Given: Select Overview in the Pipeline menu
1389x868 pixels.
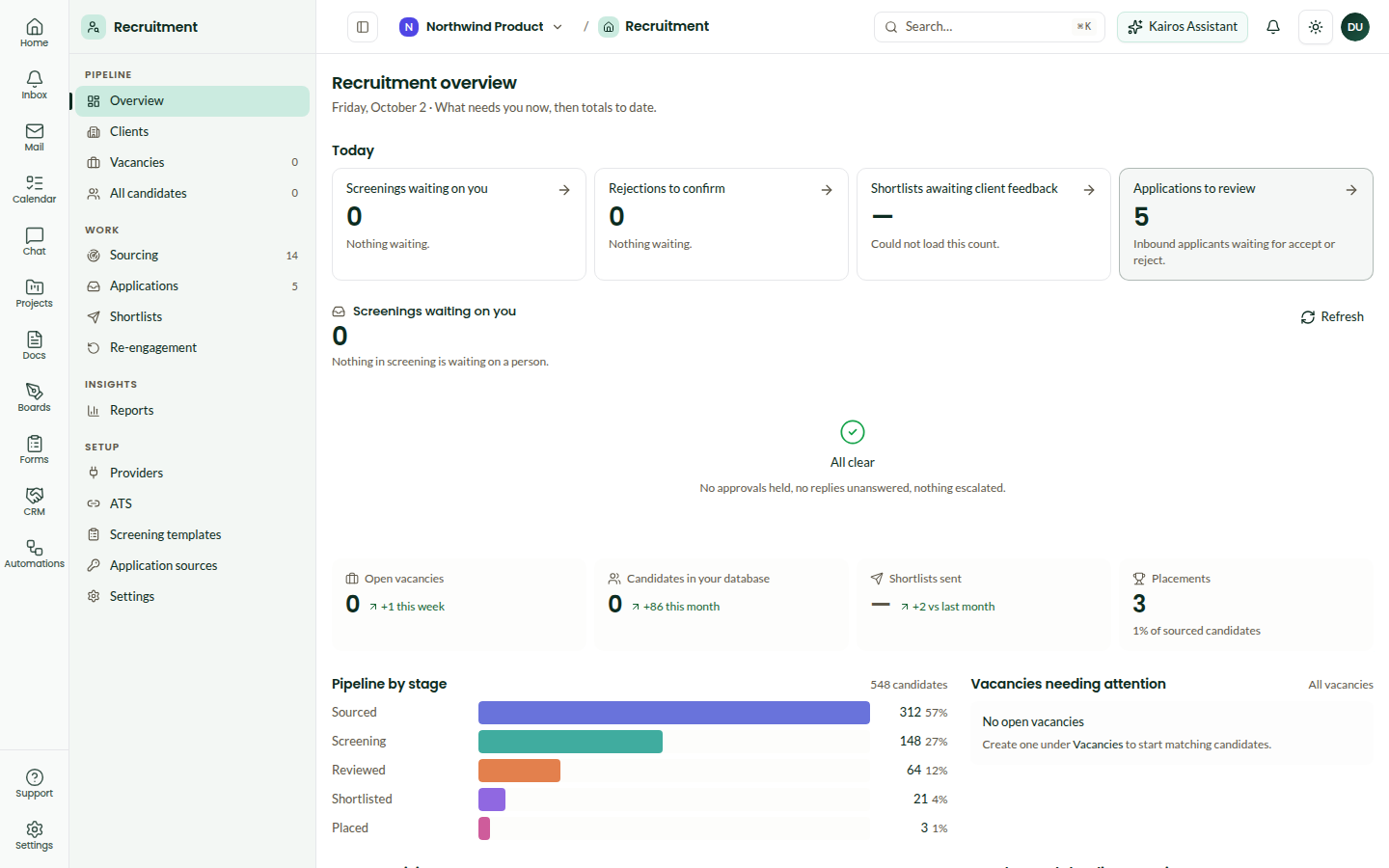Looking at the screenshot, I should [193, 101].
